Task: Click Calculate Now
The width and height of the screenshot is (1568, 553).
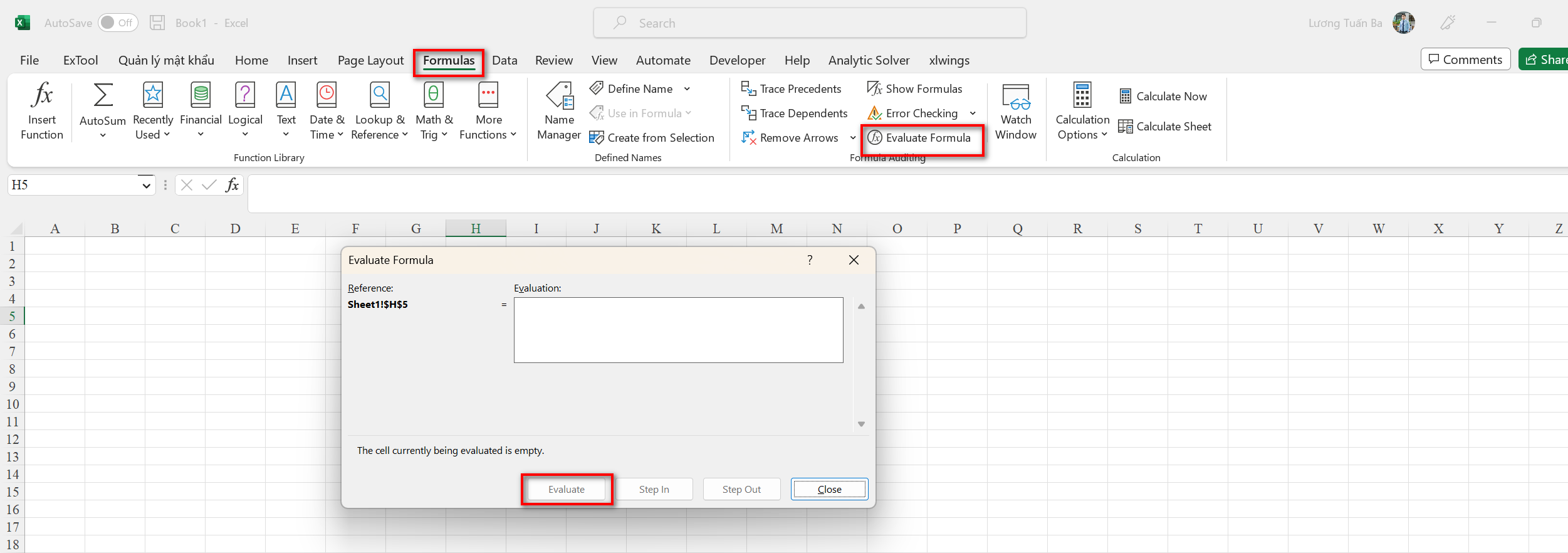Action: click(1163, 97)
